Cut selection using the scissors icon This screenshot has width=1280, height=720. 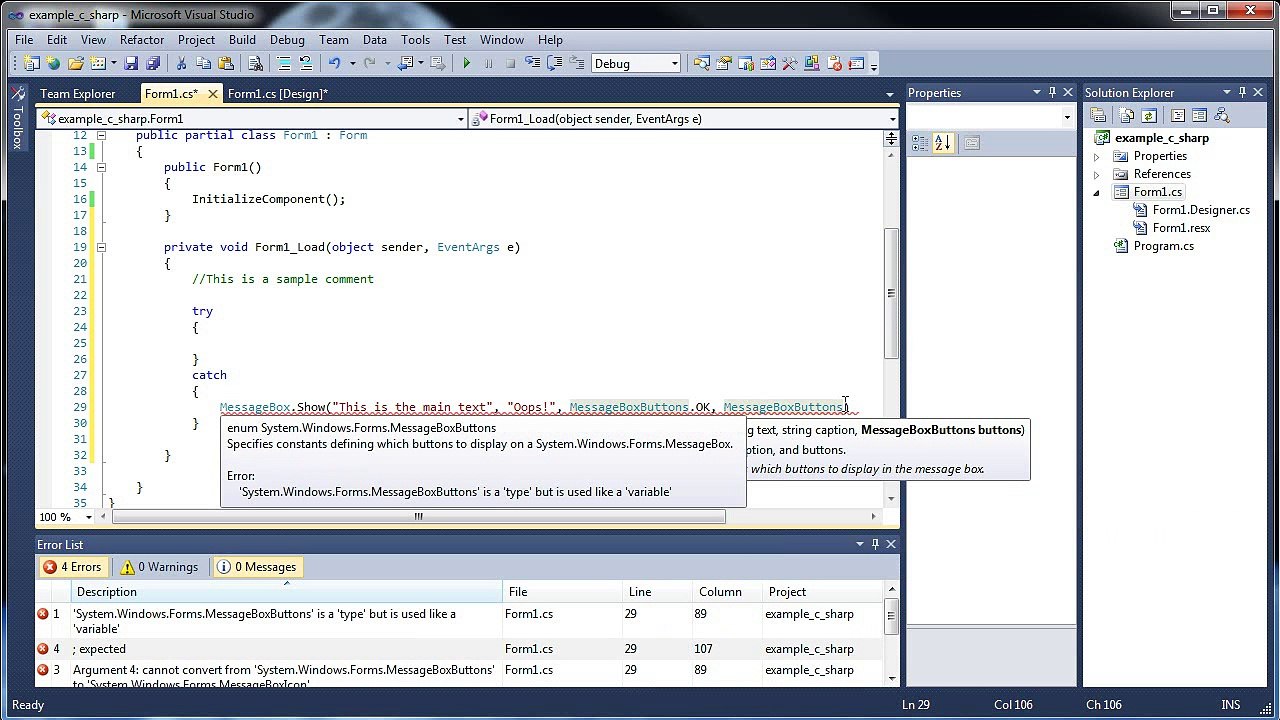(x=181, y=64)
